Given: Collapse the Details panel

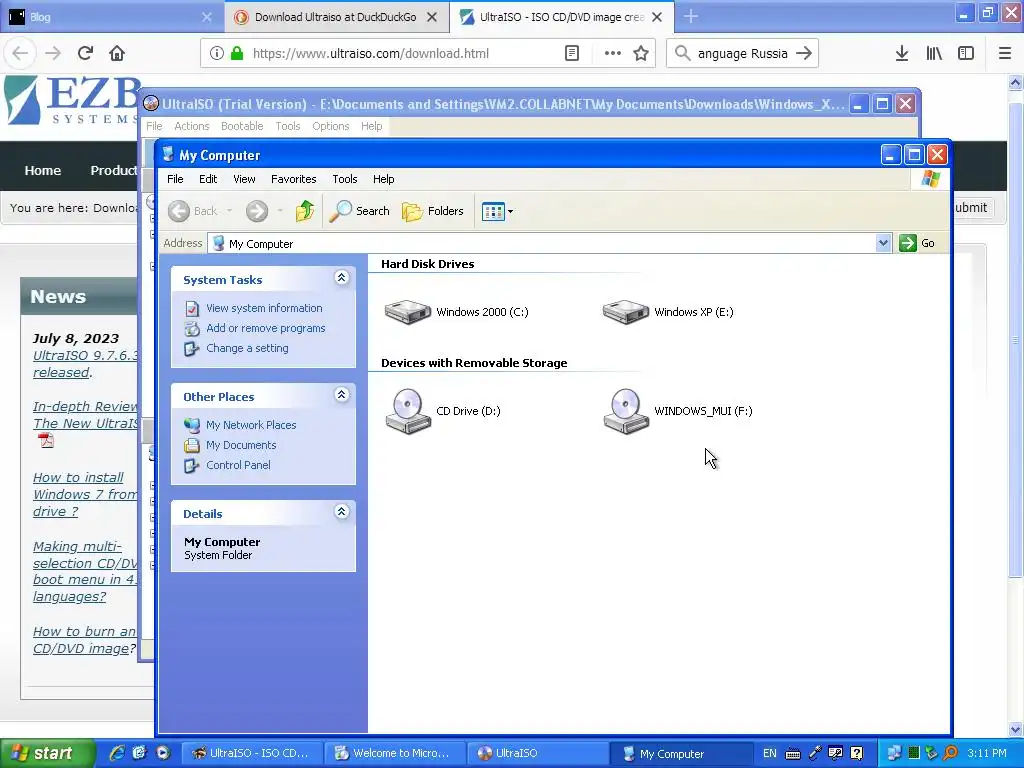Looking at the screenshot, I should click(x=341, y=512).
